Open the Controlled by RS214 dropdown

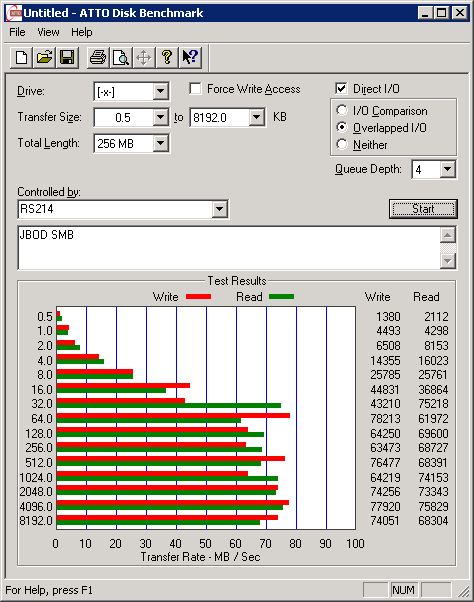(219, 209)
